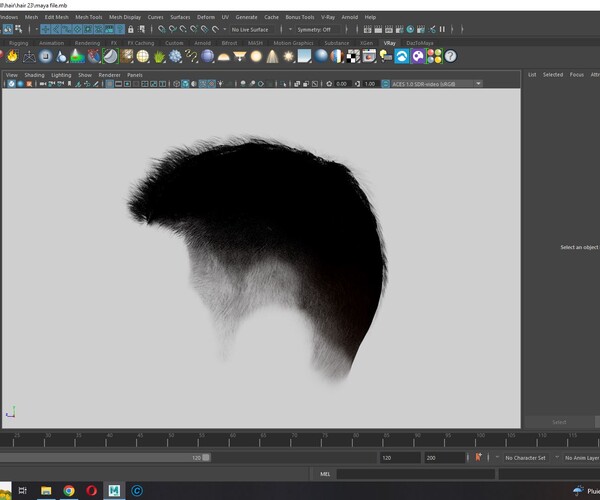Click the pause render icon in status line
The image size is (600, 500).
[442, 29]
